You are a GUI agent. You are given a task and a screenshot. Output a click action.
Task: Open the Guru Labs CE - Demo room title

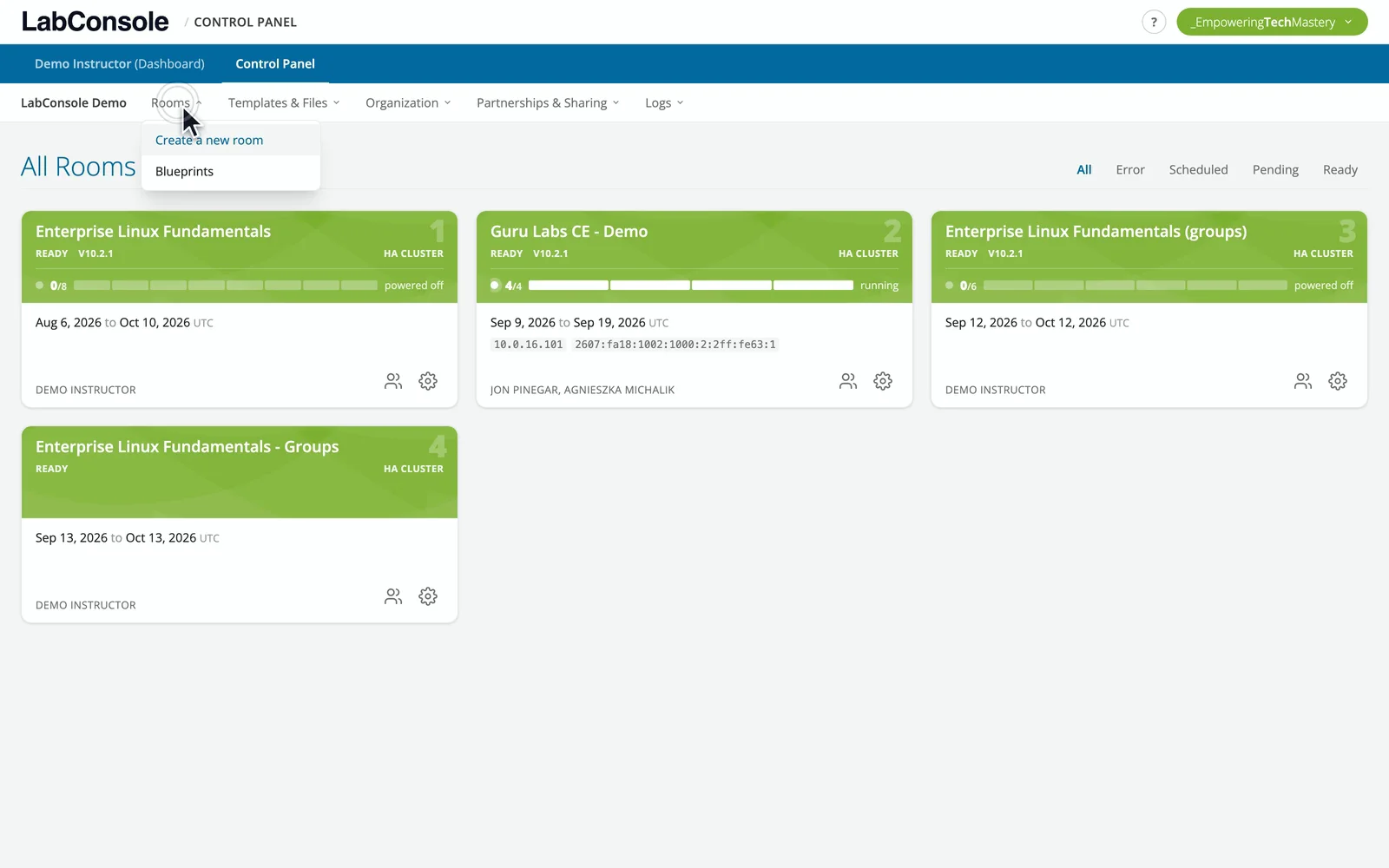[x=569, y=232]
